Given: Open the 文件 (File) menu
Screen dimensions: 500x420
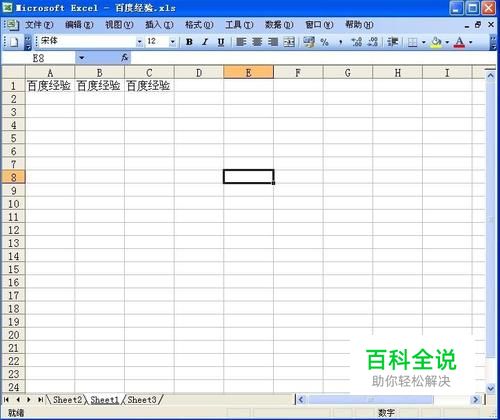Looking at the screenshot, I should point(39,25).
